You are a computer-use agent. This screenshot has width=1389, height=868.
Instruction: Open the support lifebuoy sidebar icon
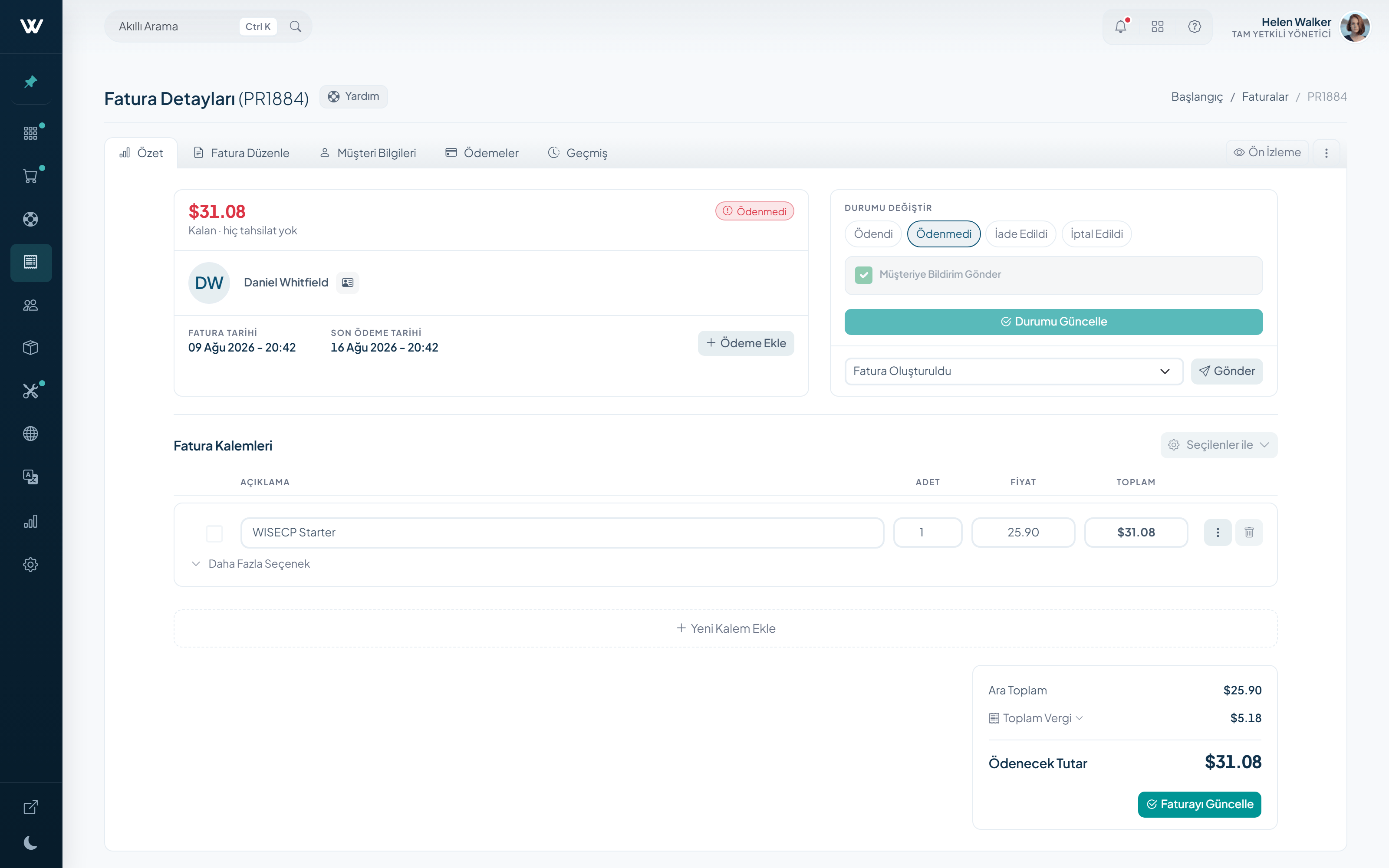pos(31,219)
